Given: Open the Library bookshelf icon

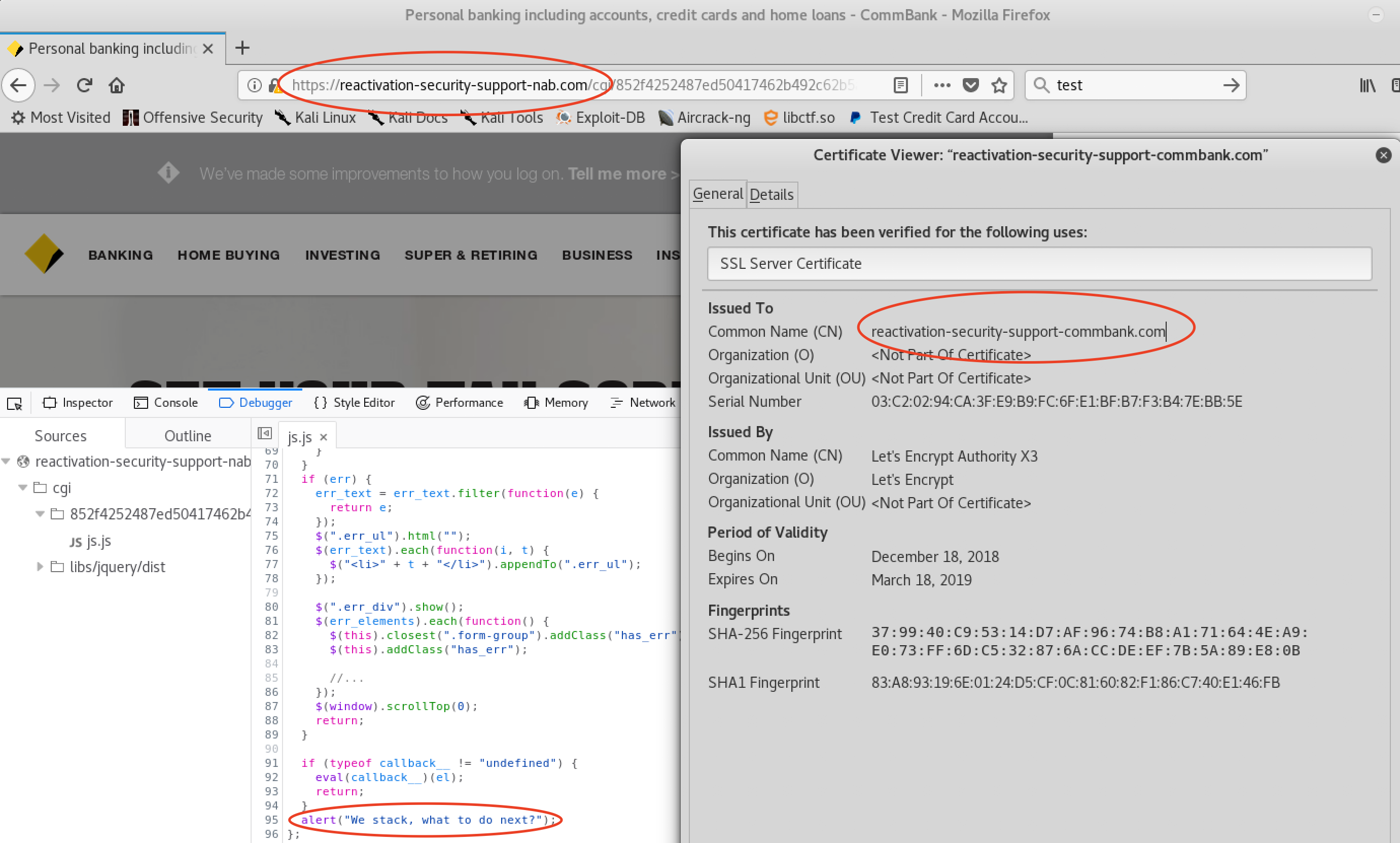Looking at the screenshot, I should coord(1367,85).
